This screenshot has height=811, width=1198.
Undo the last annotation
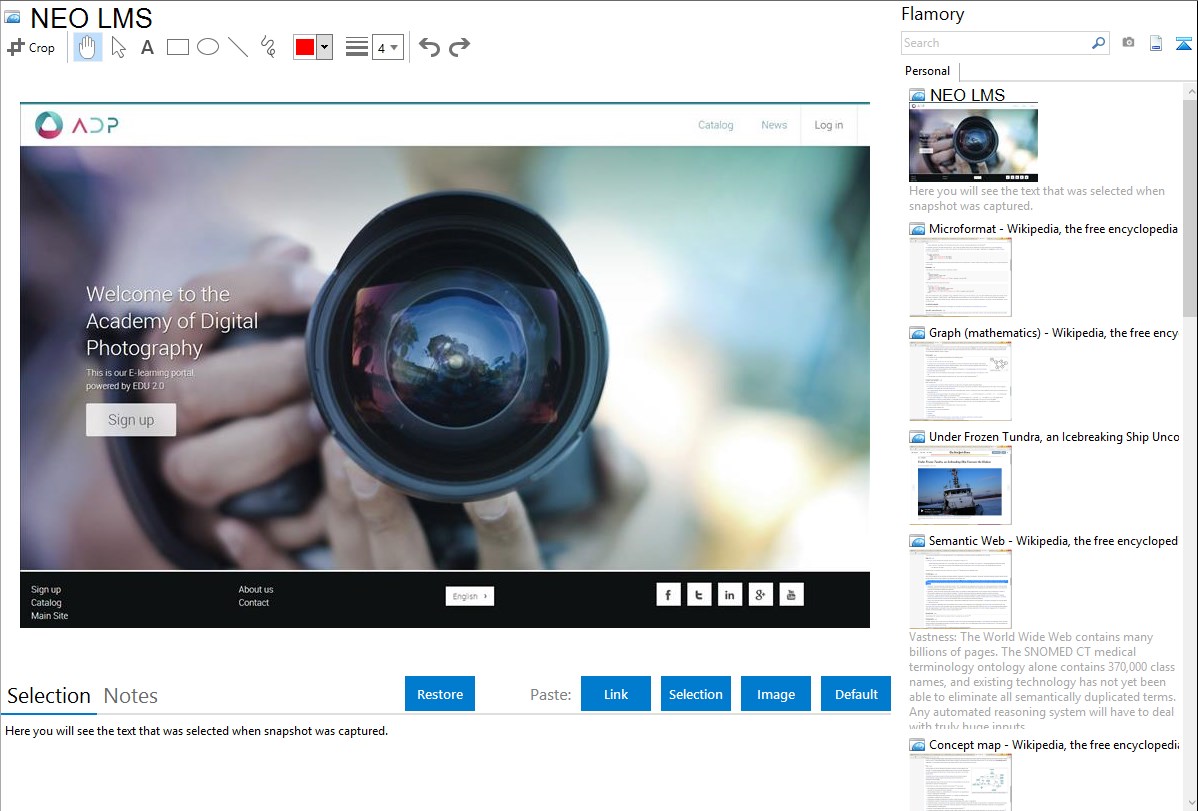(x=429, y=47)
